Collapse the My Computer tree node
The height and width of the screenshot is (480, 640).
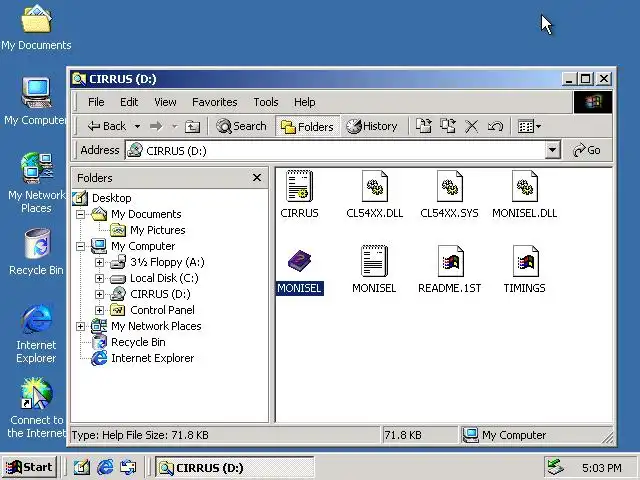point(80,246)
